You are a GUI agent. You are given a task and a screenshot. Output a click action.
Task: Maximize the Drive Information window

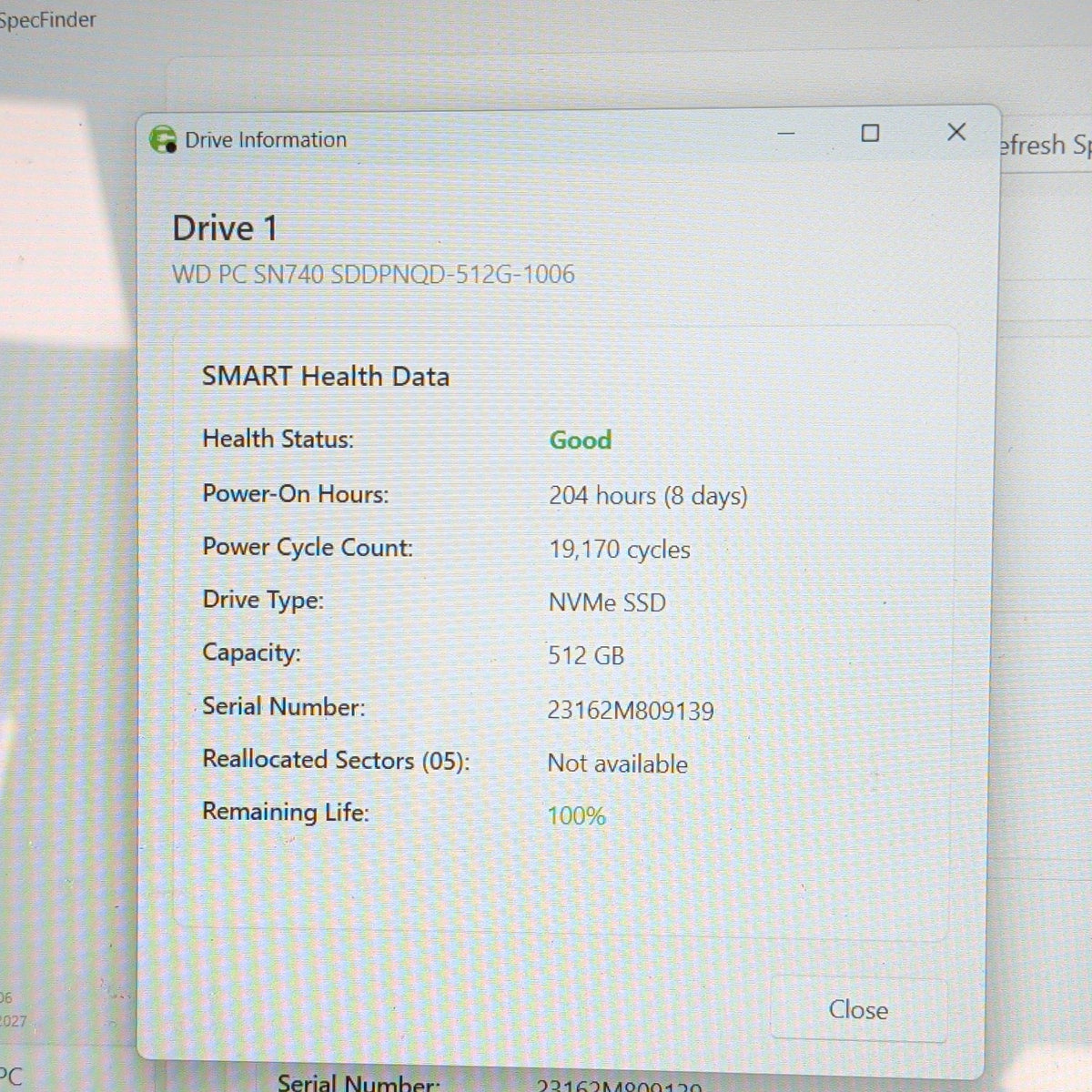coord(870,133)
